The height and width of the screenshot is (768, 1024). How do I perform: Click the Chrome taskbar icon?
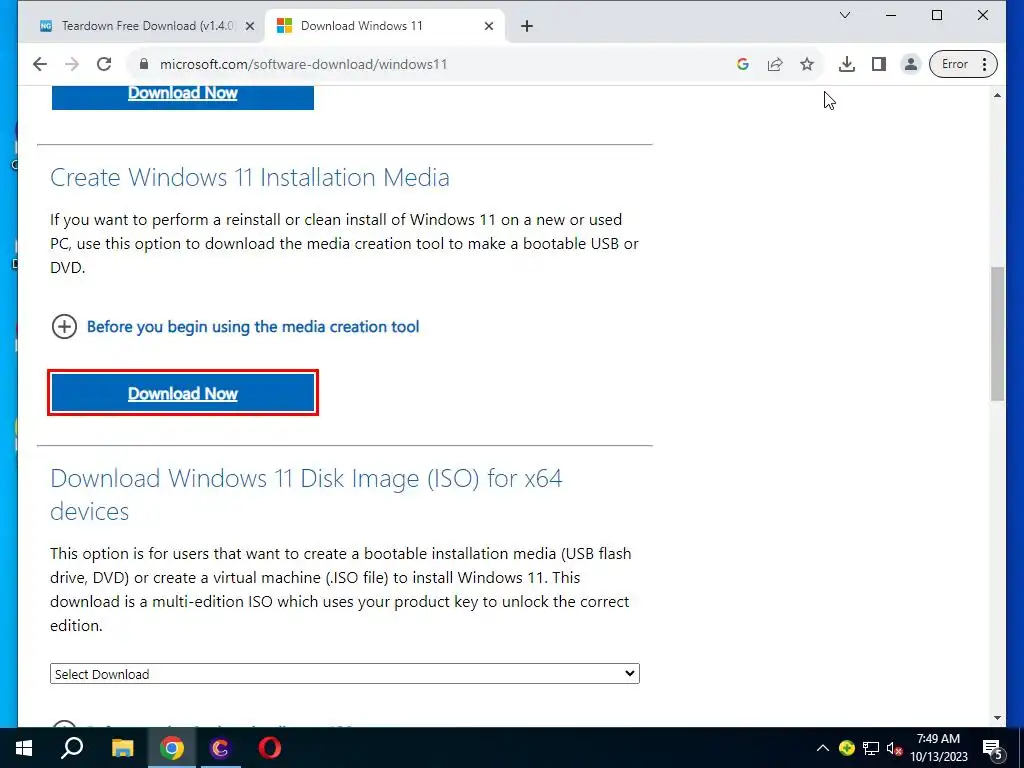pos(172,748)
